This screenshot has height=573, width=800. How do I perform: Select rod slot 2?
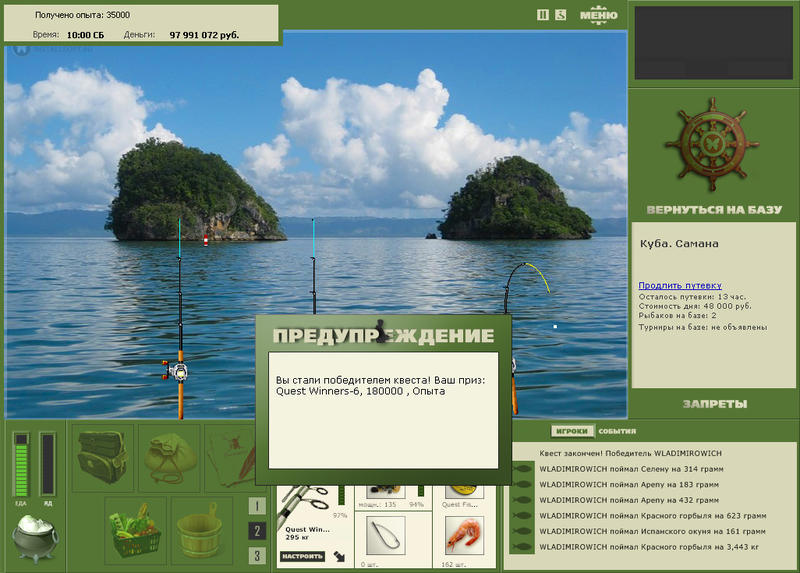pos(257,531)
